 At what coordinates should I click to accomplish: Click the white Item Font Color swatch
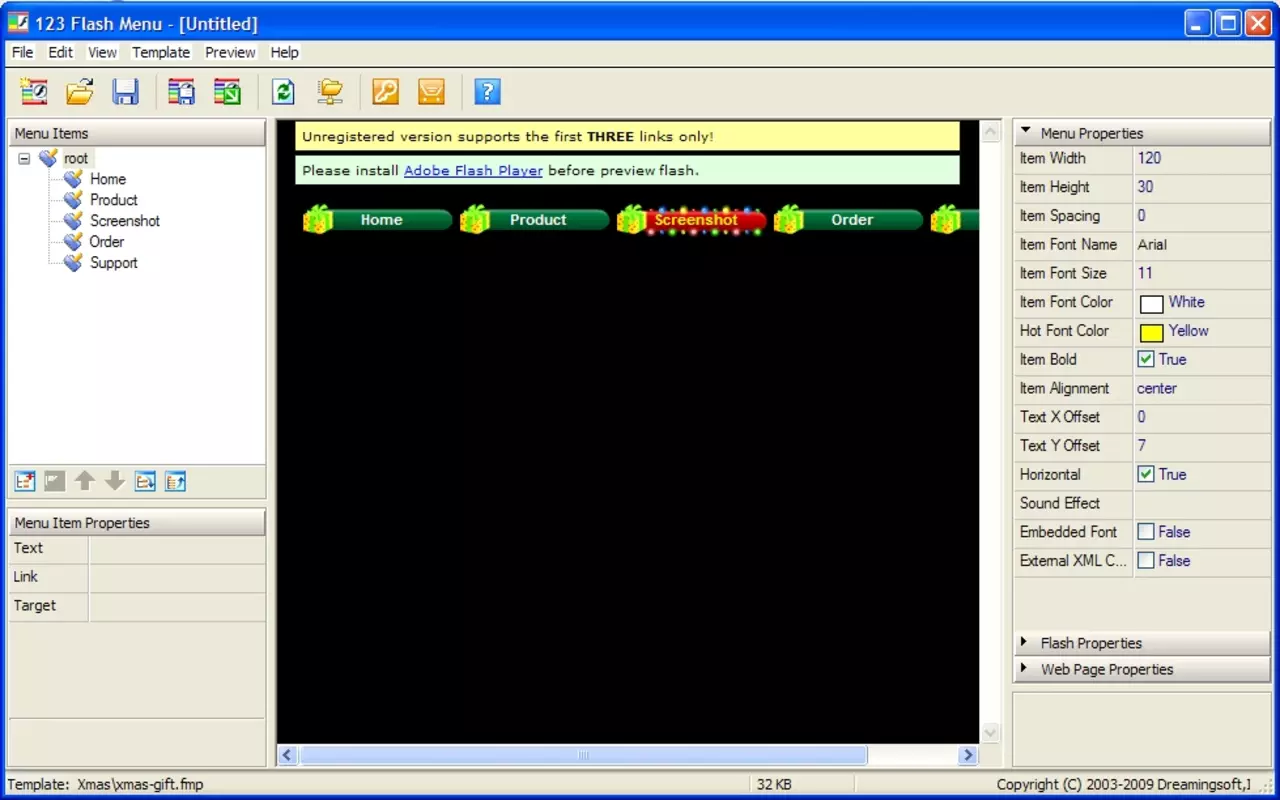coord(1152,303)
